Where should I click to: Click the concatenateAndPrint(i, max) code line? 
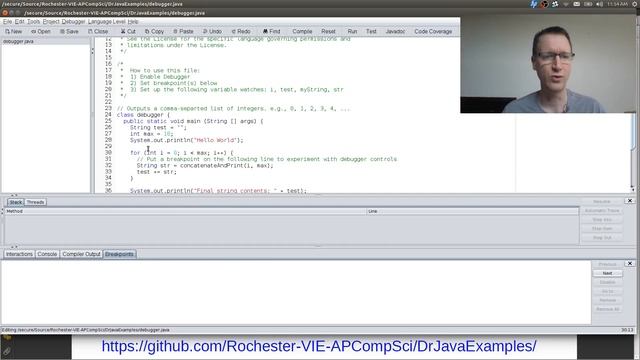[205, 165]
